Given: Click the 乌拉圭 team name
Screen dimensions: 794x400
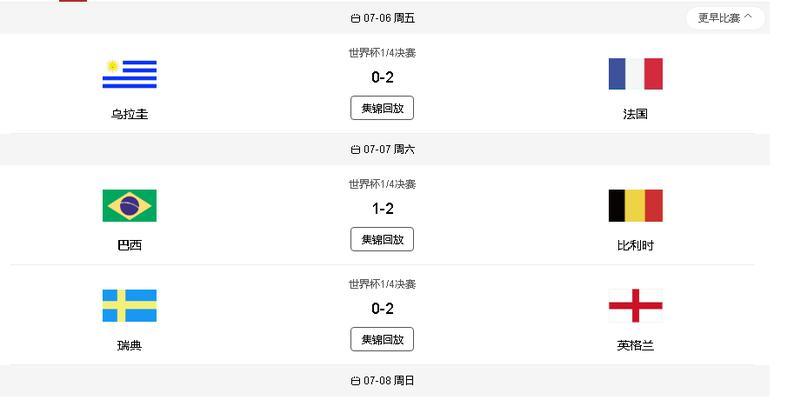Looking at the screenshot, I should [130, 114].
